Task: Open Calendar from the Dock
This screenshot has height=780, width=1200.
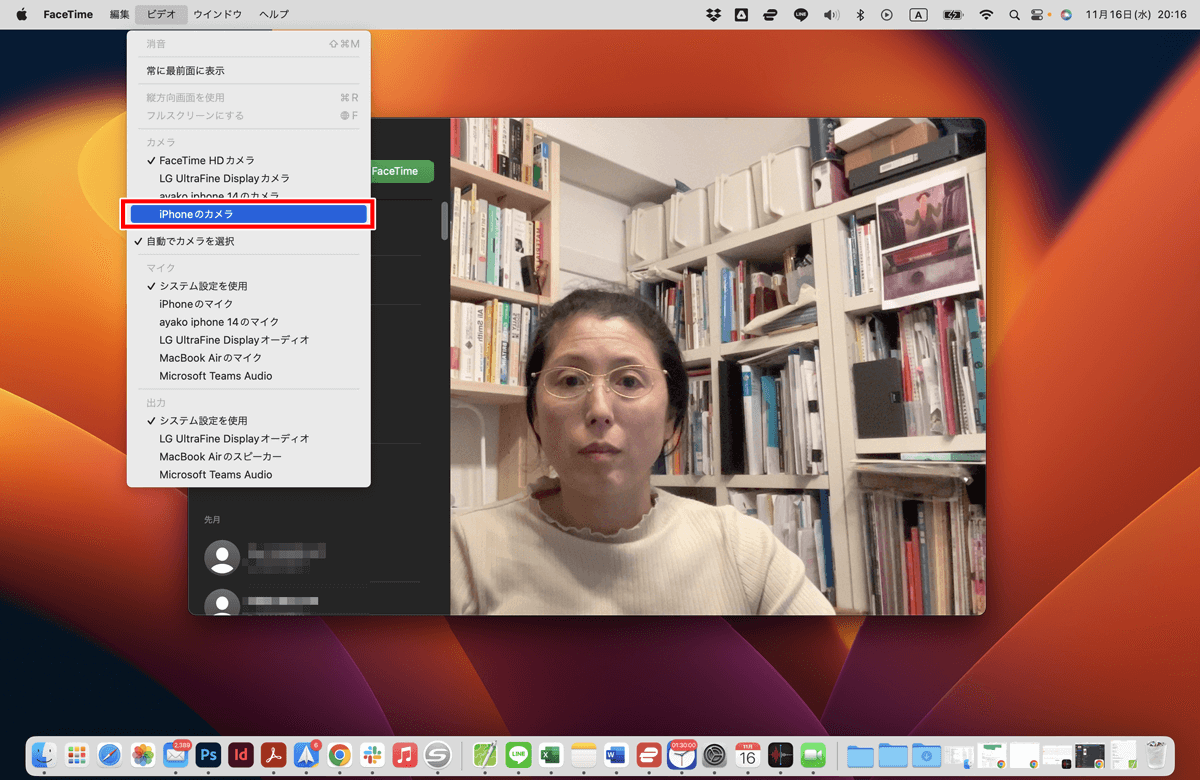Action: (748, 755)
